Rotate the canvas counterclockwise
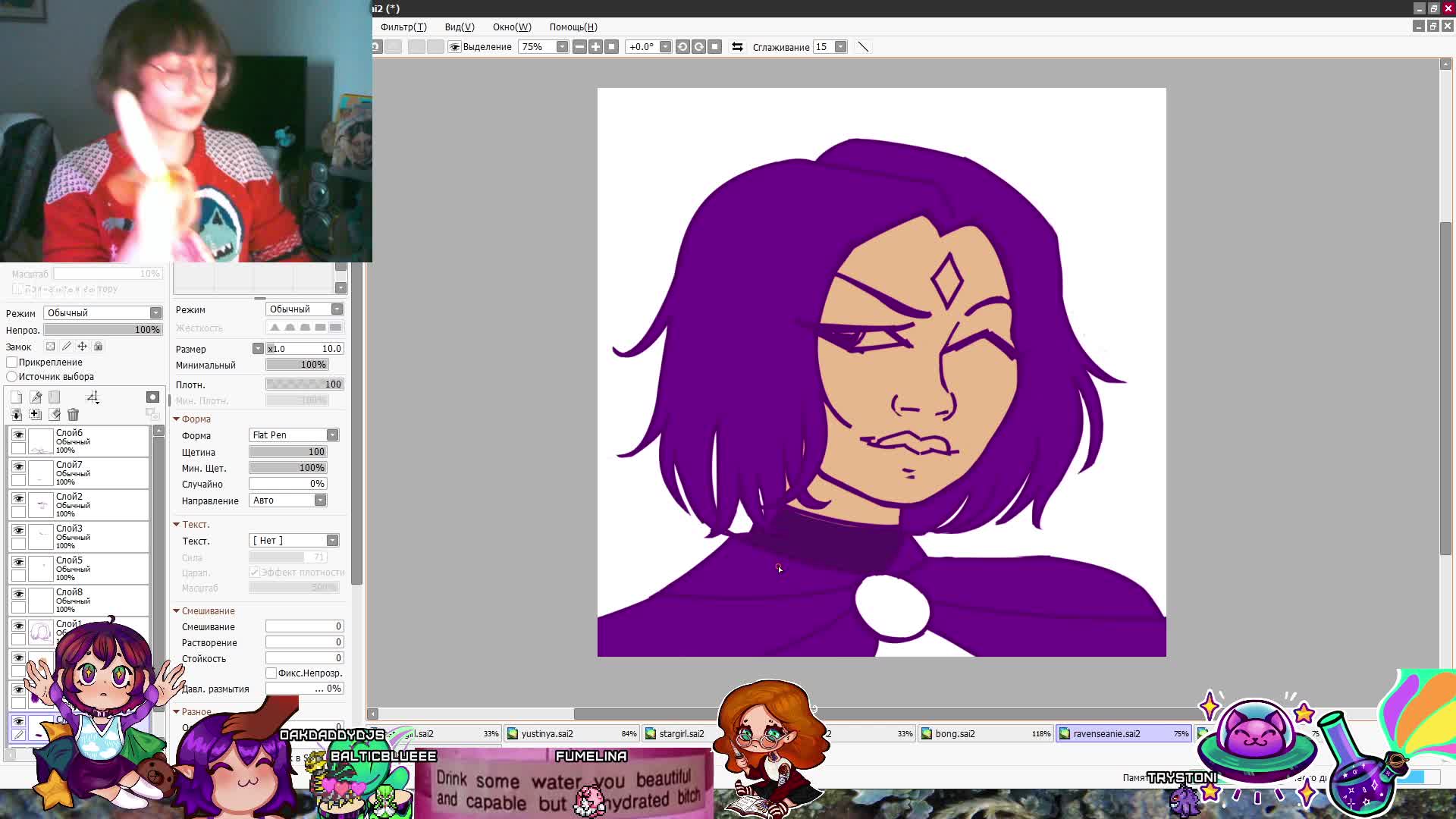 682,47
